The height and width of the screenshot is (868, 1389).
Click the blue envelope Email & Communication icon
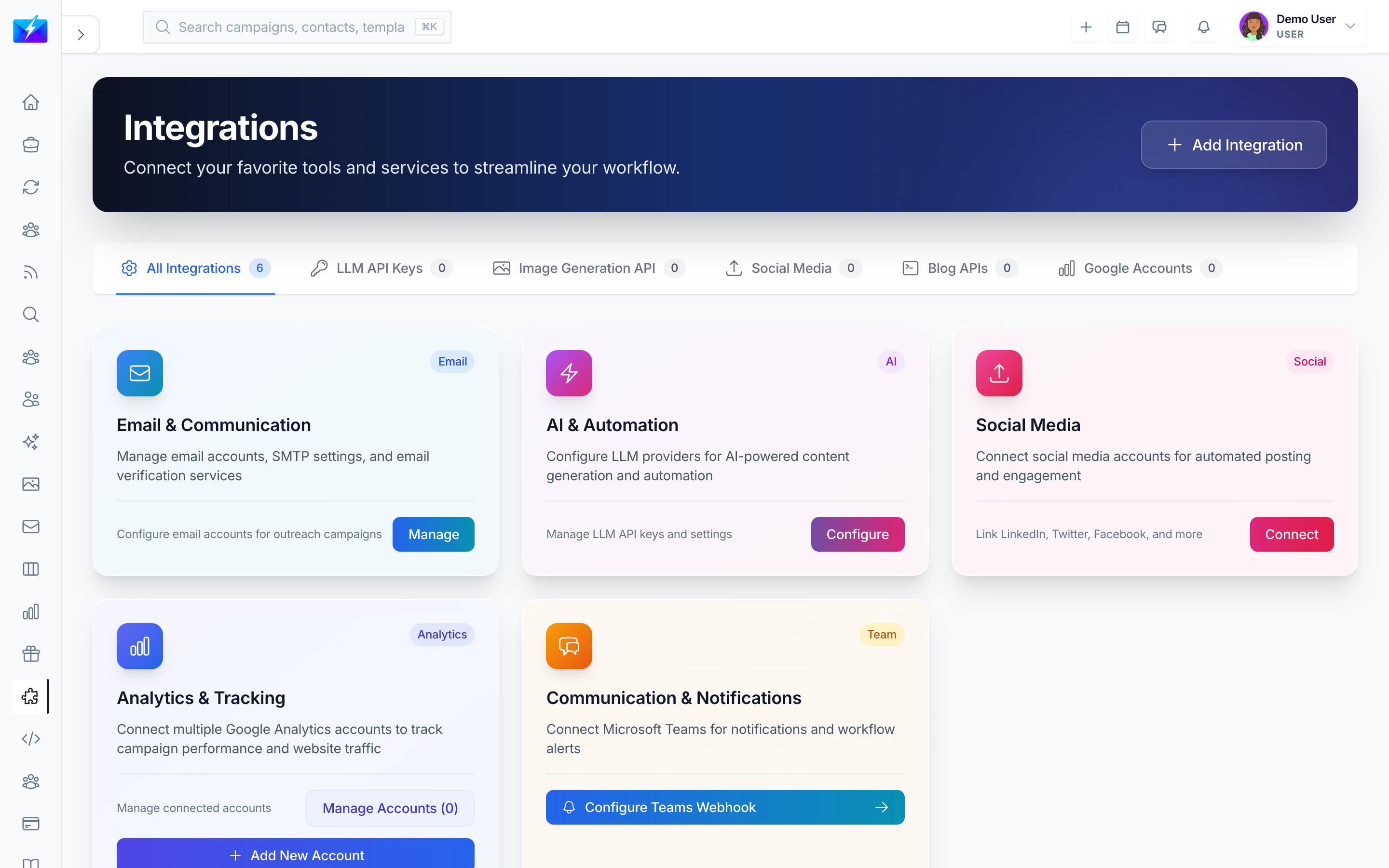click(139, 373)
